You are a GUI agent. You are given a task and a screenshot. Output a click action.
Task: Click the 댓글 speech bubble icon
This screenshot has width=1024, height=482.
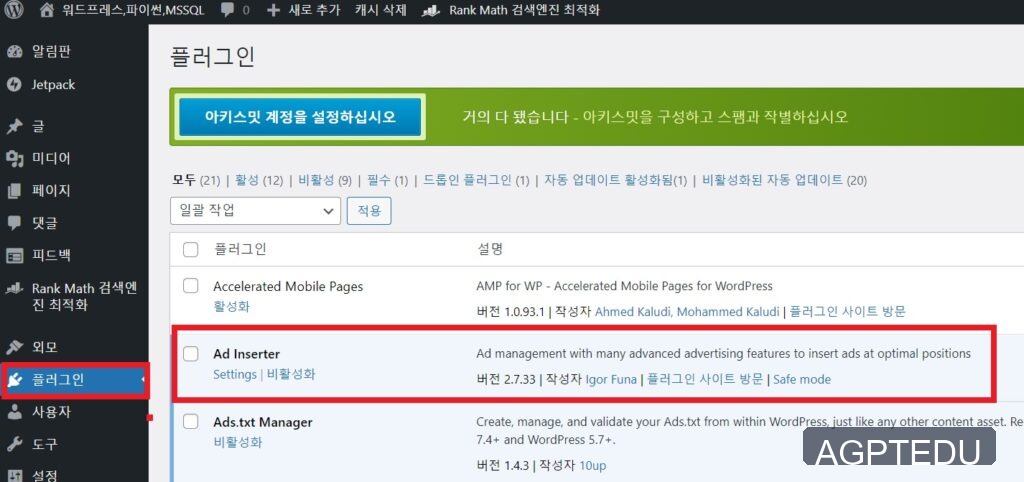point(14,224)
